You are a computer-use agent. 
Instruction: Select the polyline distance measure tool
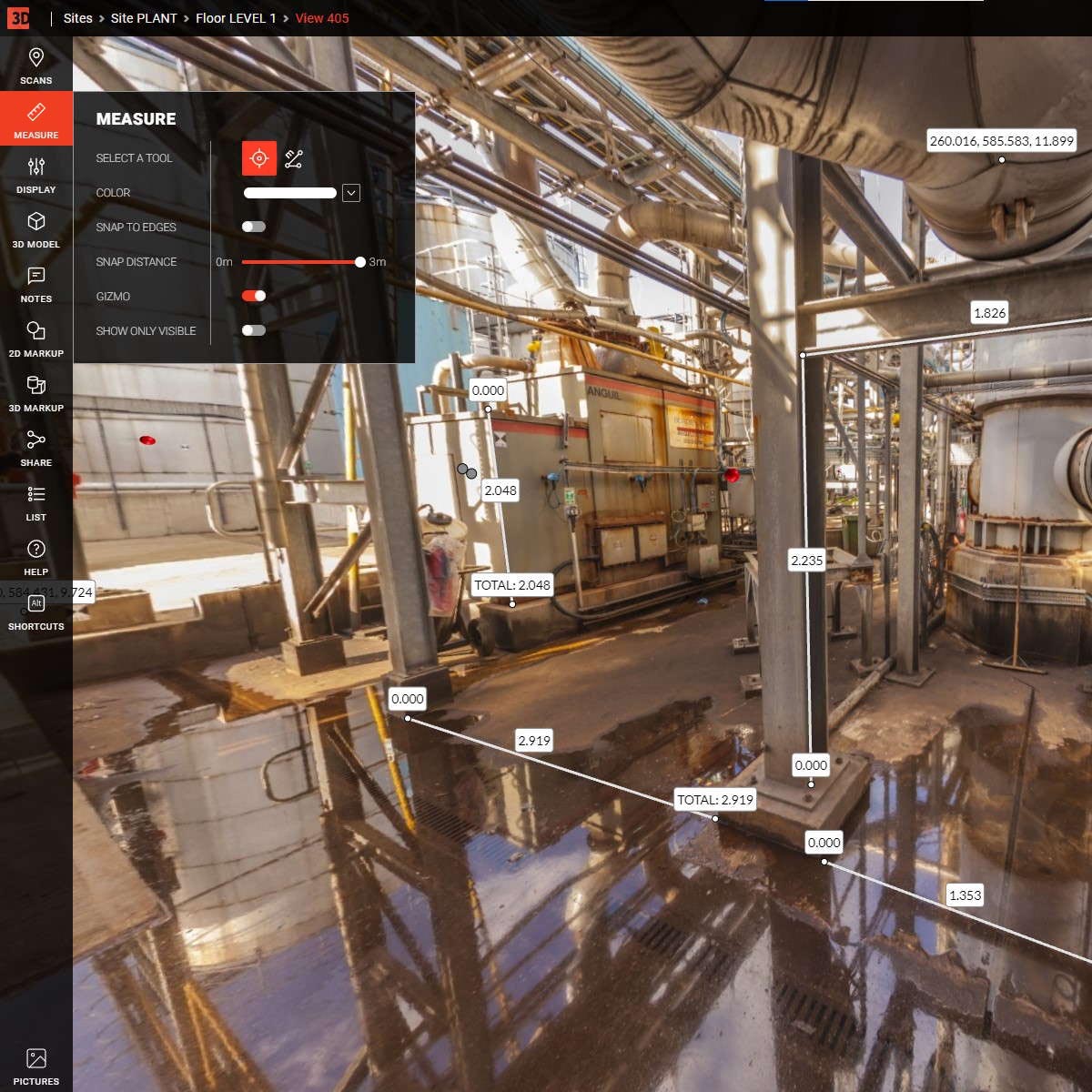294,159
